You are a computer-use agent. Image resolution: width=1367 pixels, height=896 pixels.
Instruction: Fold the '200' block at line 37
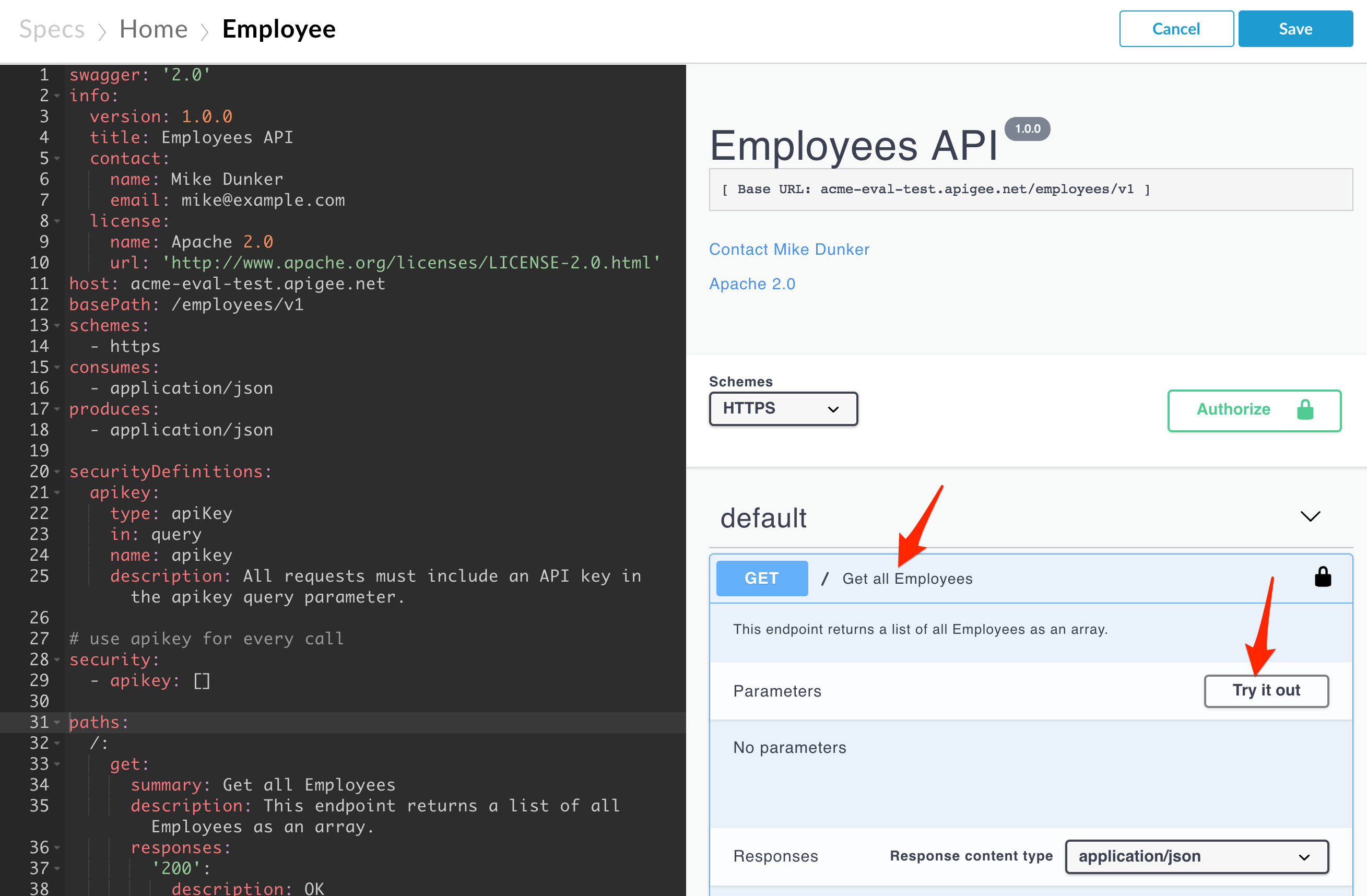click(57, 868)
